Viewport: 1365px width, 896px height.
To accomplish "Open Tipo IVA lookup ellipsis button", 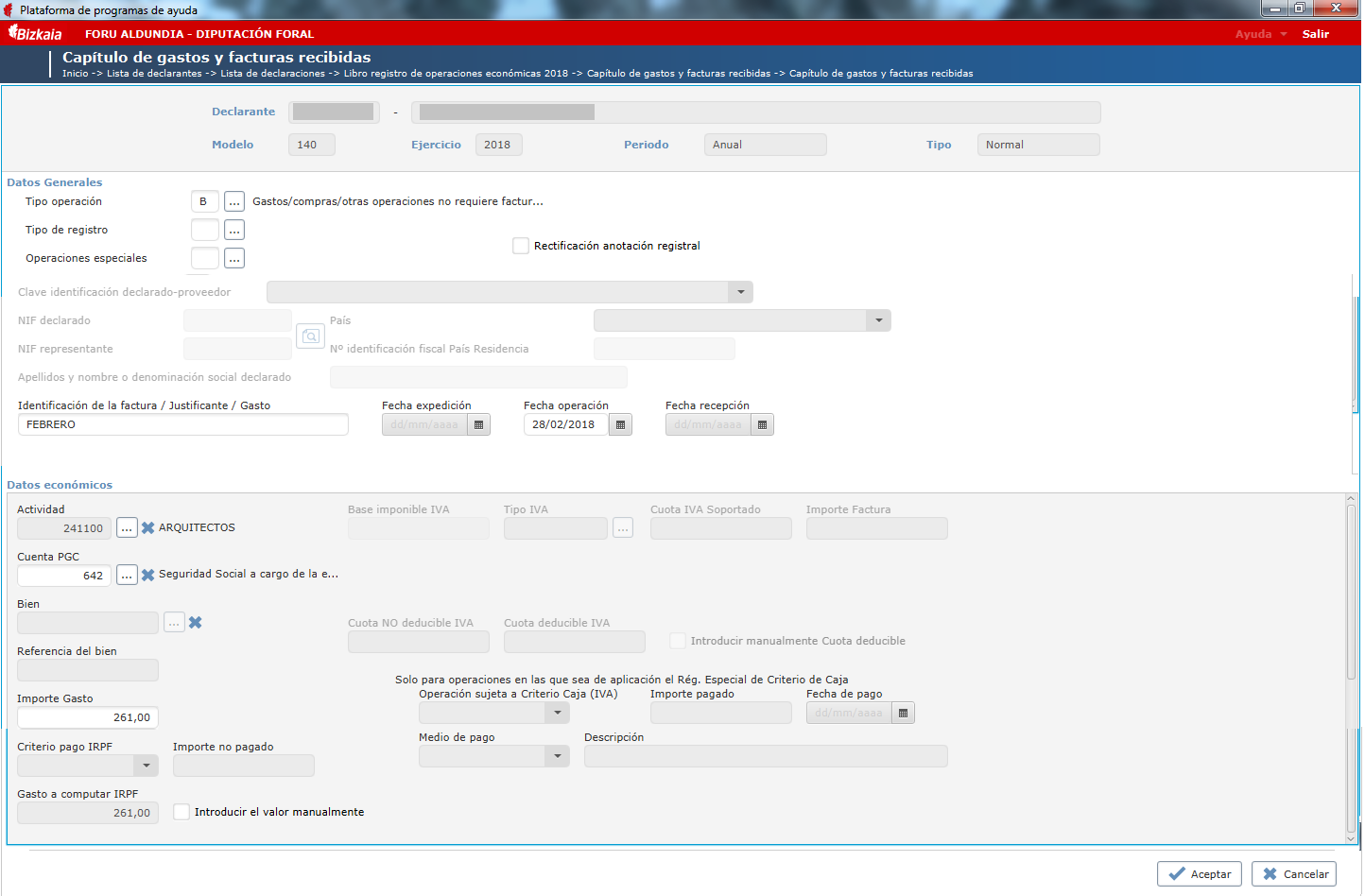I will pos(623,528).
